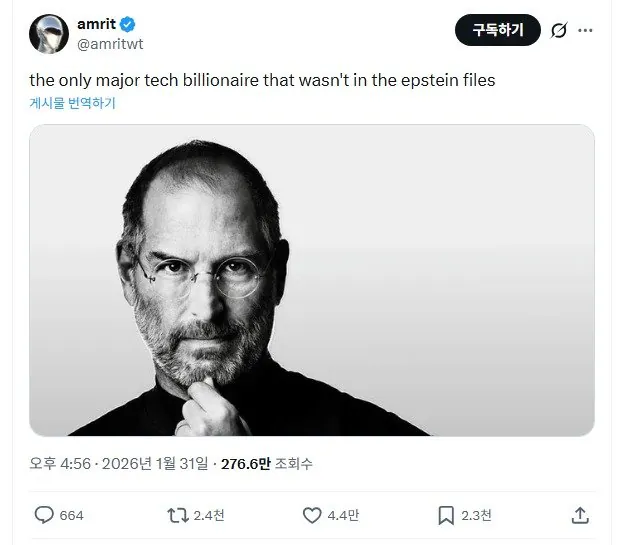Image resolution: width=627 pixels, height=545 pixels.
Task: Click the 4.4만 like count
Action: [345, 515]
